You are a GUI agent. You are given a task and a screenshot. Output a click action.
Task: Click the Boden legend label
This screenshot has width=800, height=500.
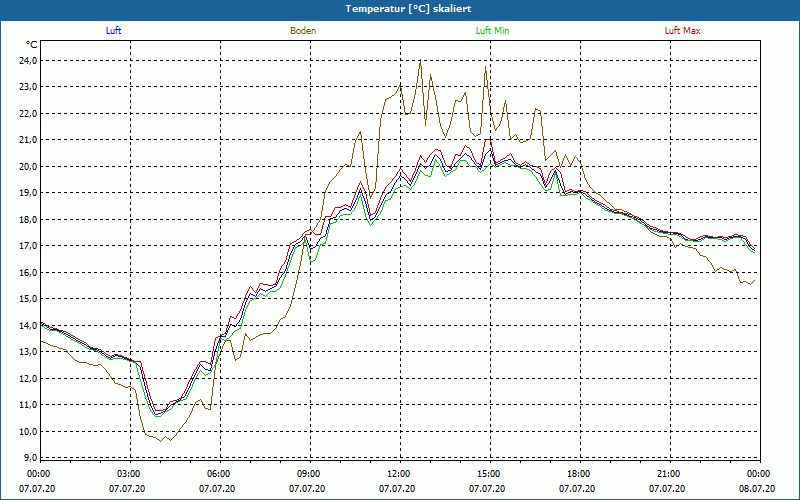point(303,31)
